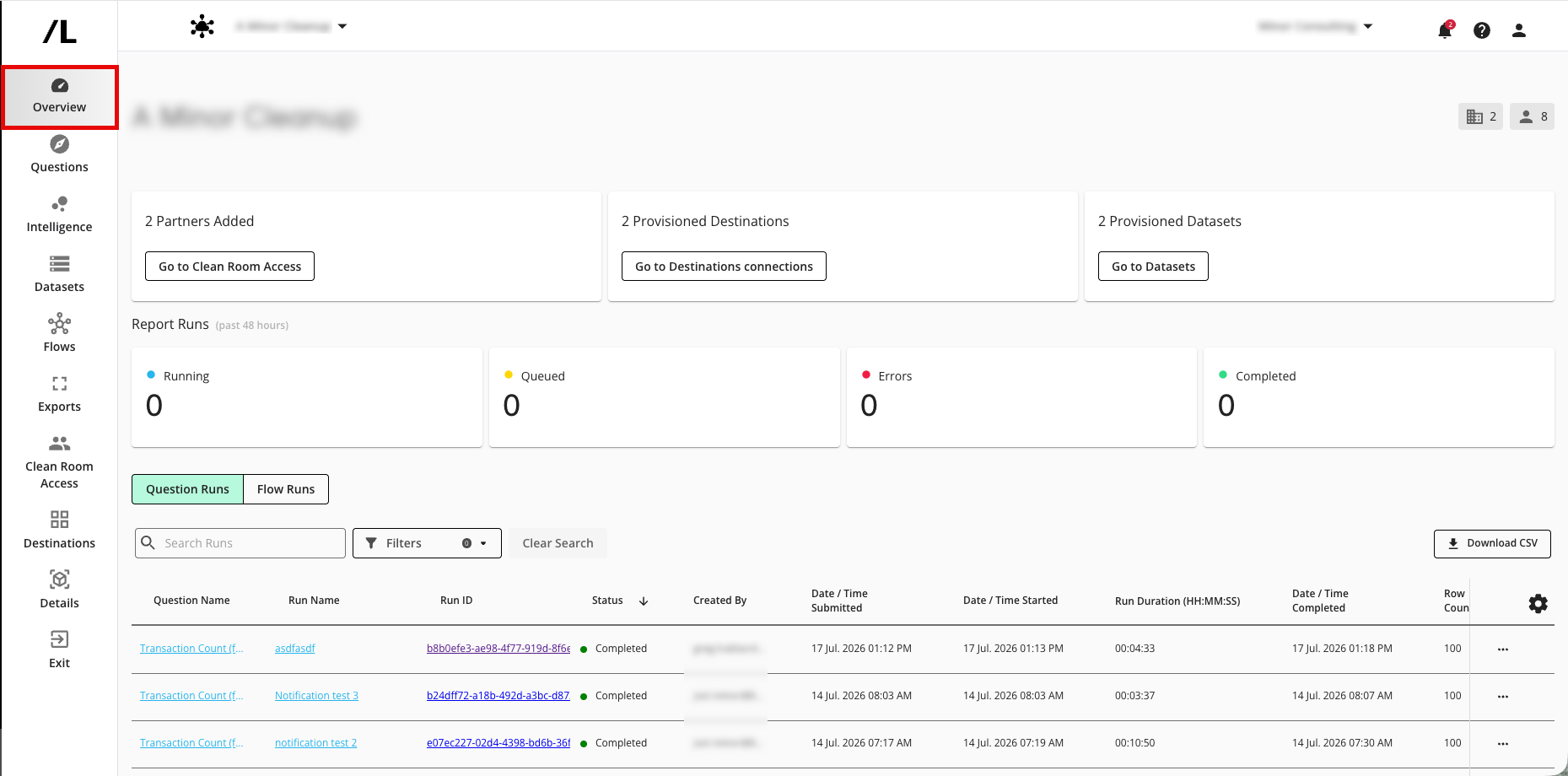Click the Run Name column header
This screenshot has width=1568, height=776.
tap(314, 601)
